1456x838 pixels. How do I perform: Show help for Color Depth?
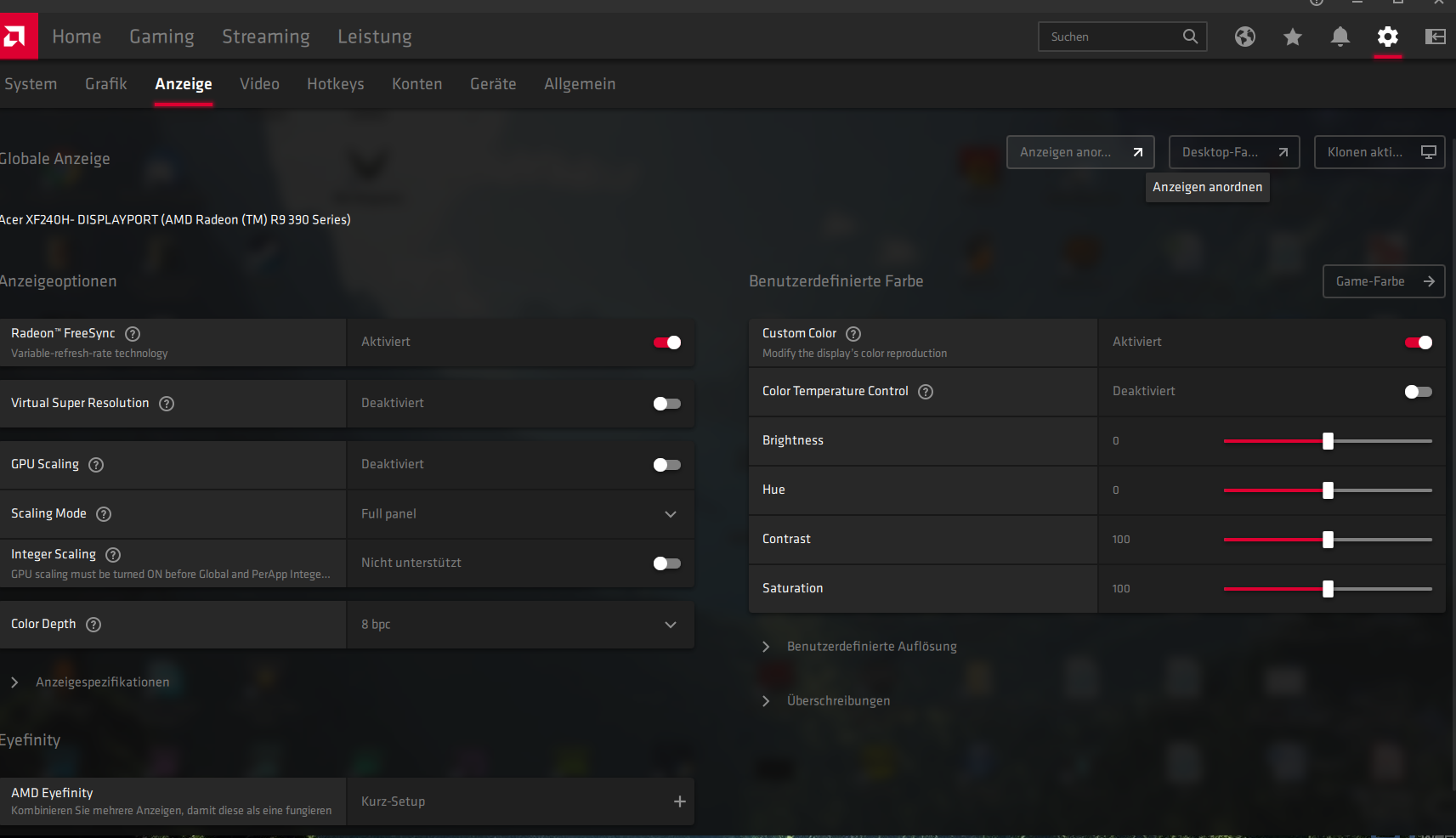[93, 625]
